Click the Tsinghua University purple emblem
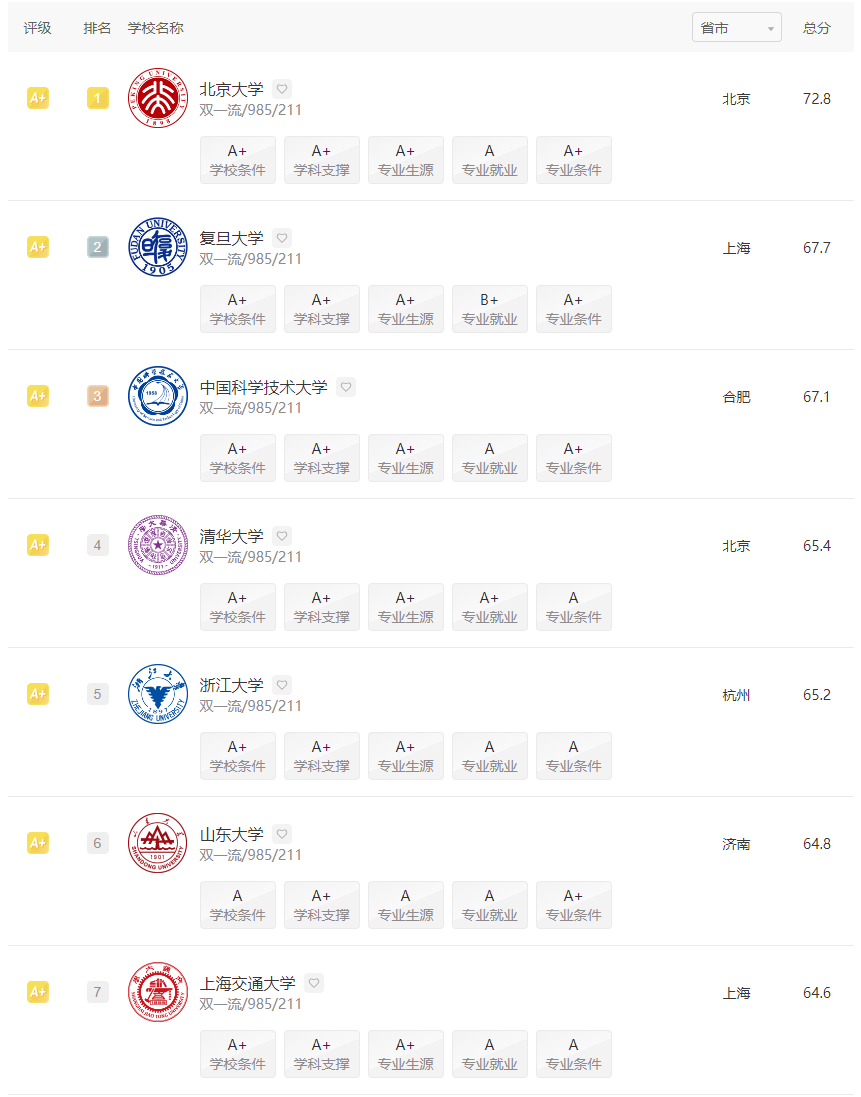This screenshot has width=861, height=1097. pyautogui.click(x=158, y=545)
